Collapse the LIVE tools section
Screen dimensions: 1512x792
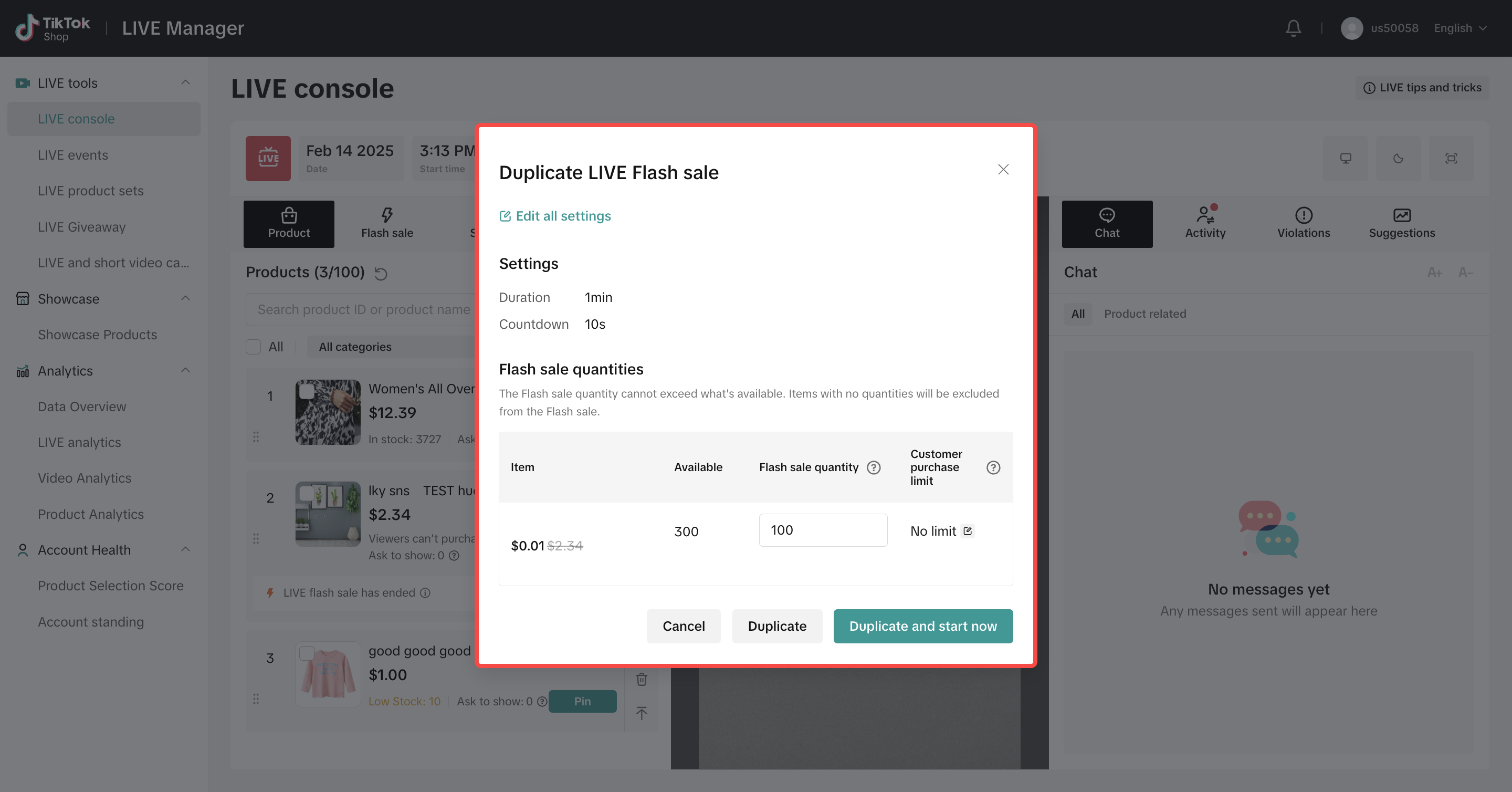185,83
